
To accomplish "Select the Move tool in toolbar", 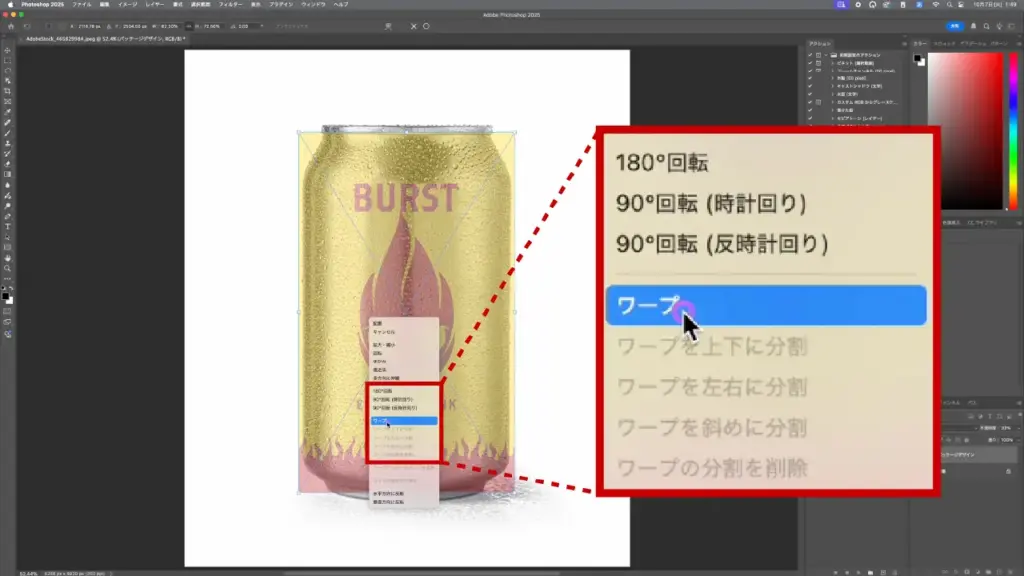I will point(7,50).
